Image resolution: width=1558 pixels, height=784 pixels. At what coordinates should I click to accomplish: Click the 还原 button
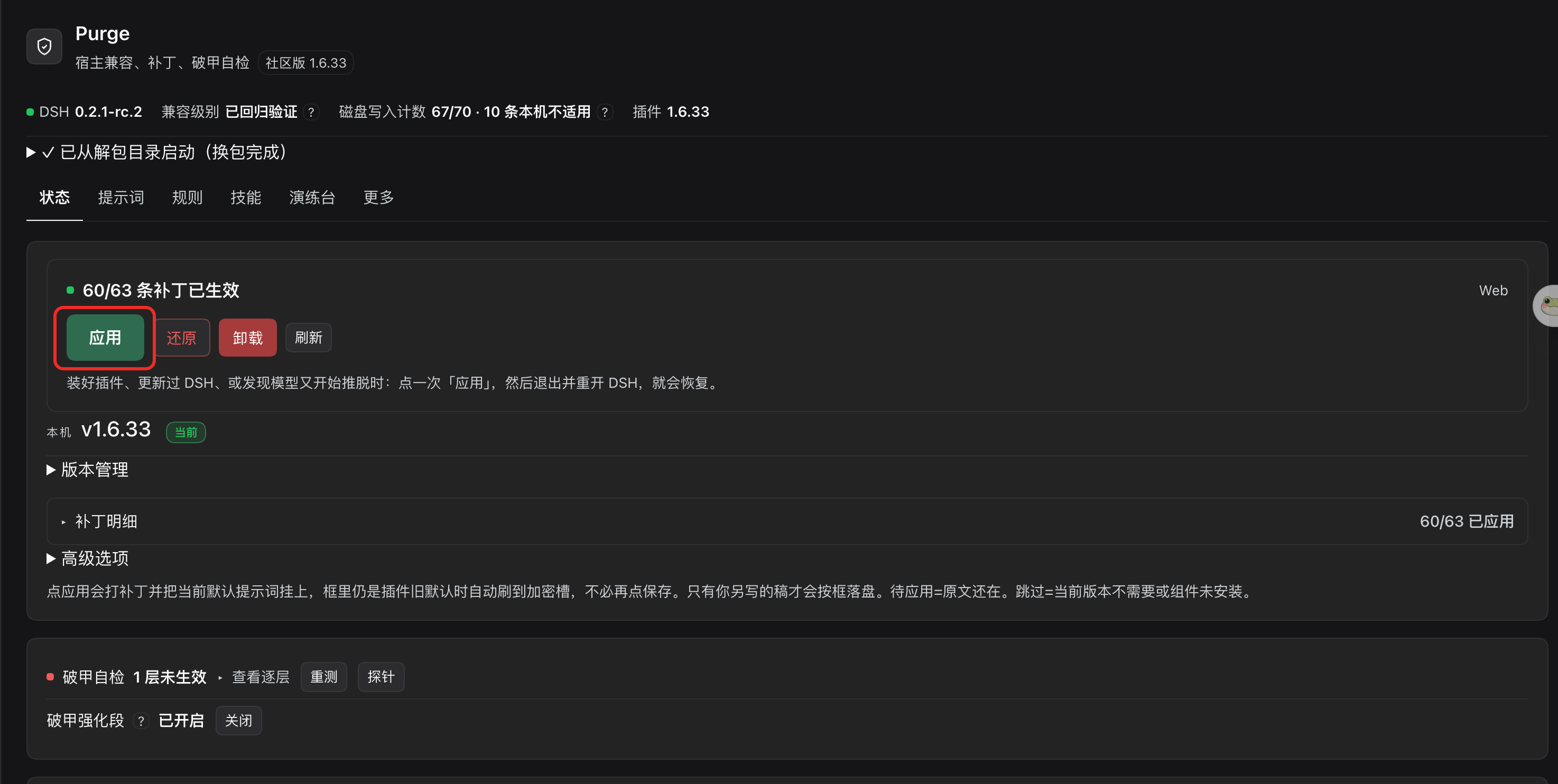coord(181,337)
